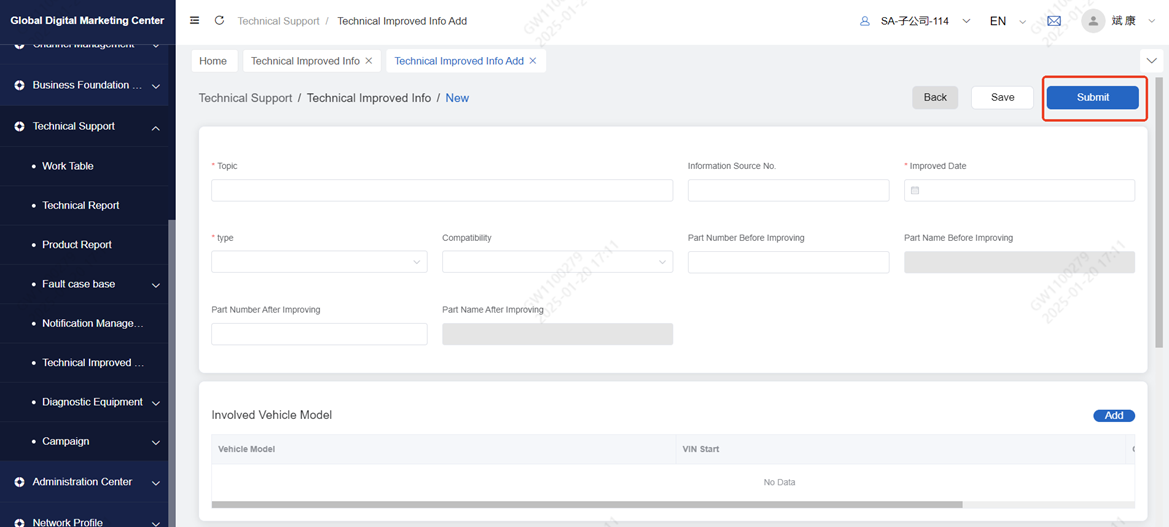Click the Save button
The width and height of the screenshot is (1169, 527).
[x=1002, y=97]
